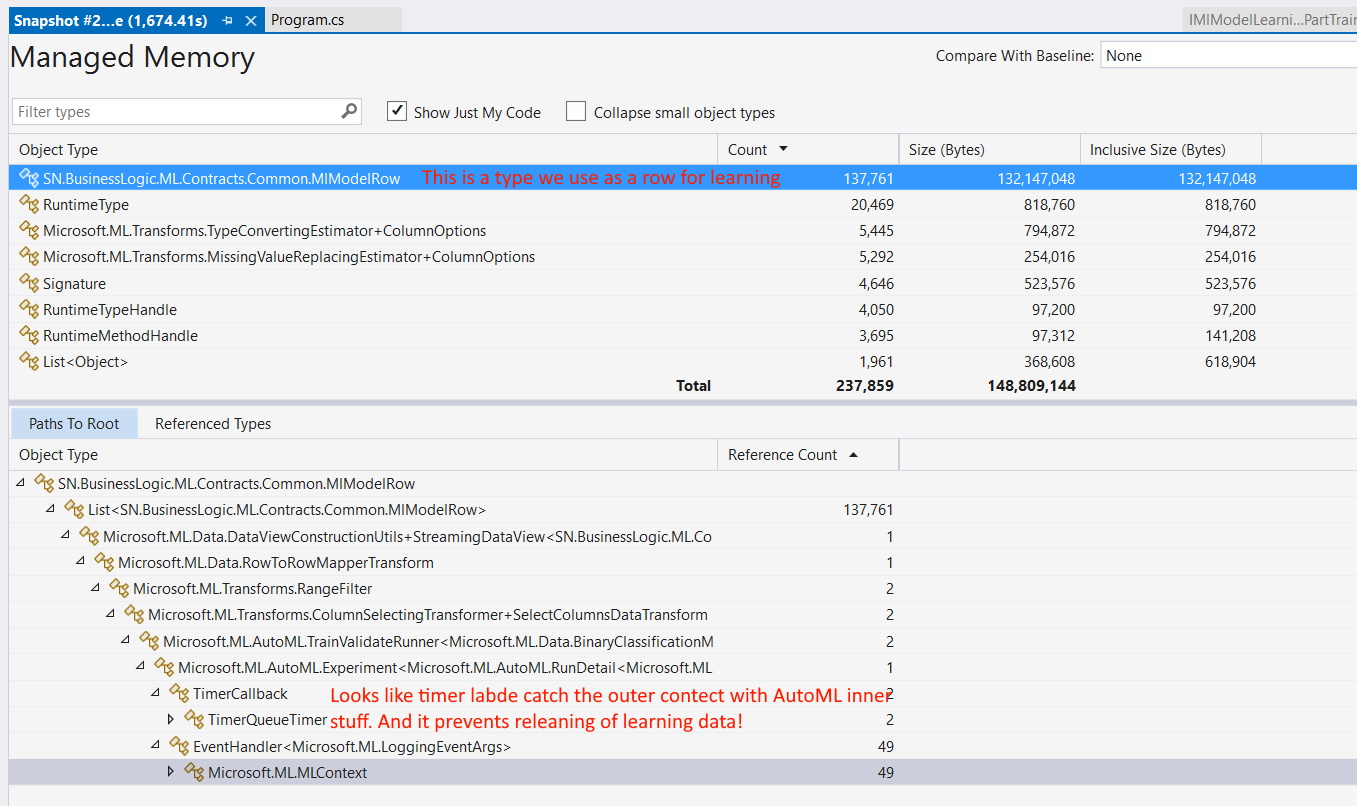Click the StreamingDataView node icon
The height and width of the screenshot is (806, 1357).
pyautogui.click(x=89, y=536)
